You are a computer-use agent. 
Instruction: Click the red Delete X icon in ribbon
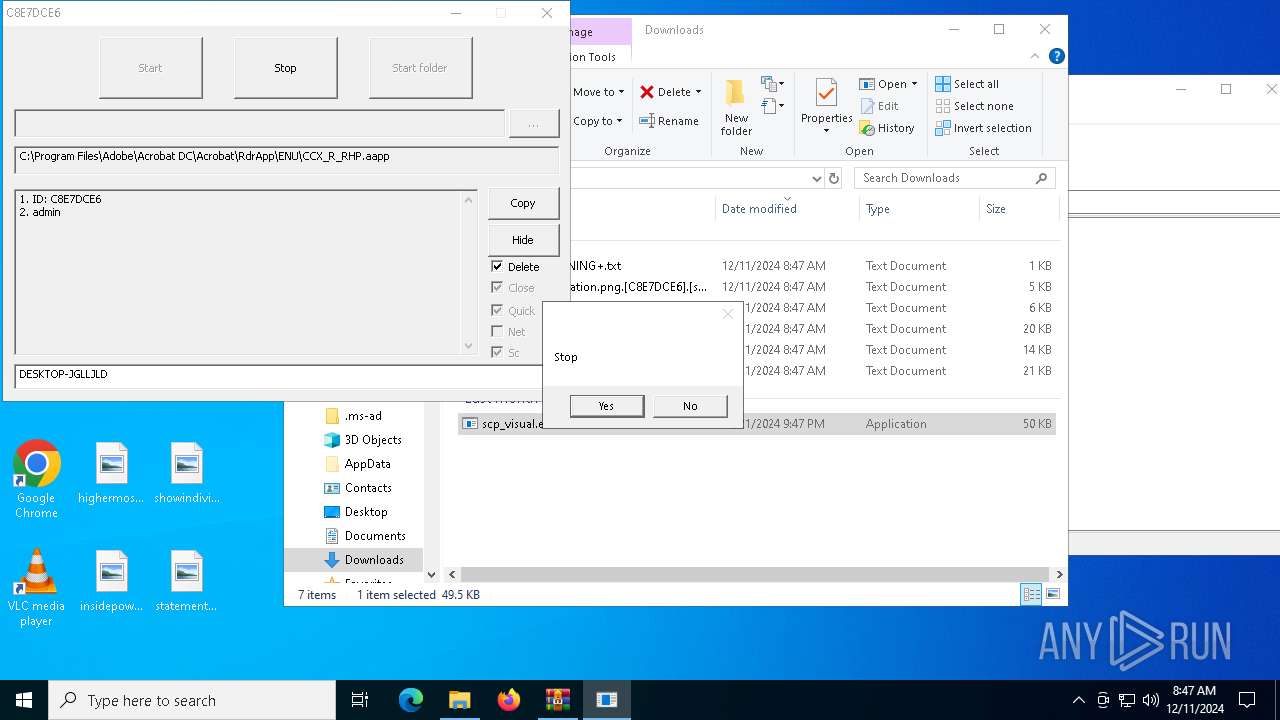(x=647, y=92)
